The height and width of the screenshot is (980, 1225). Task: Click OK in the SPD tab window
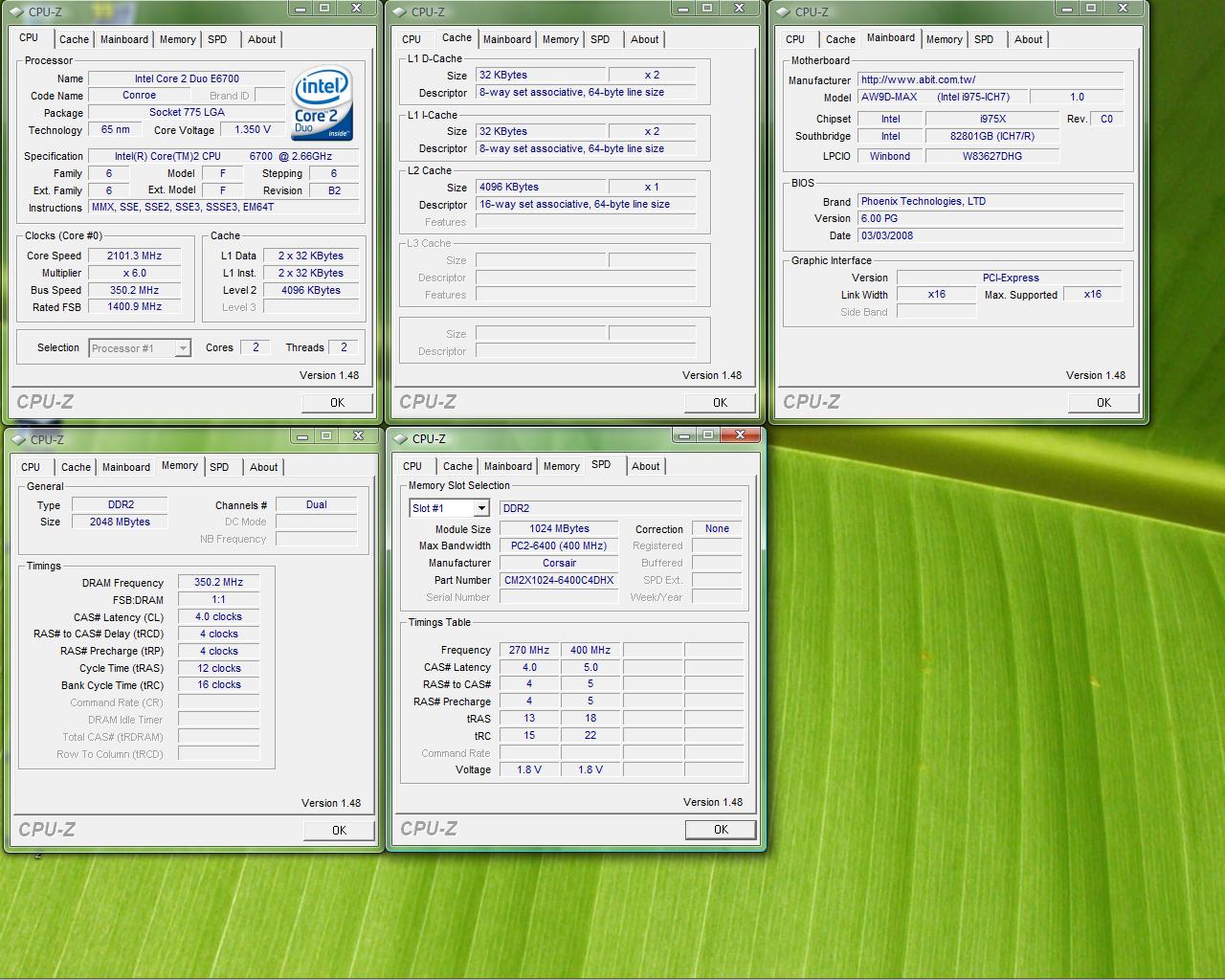(x=722, y=830)
